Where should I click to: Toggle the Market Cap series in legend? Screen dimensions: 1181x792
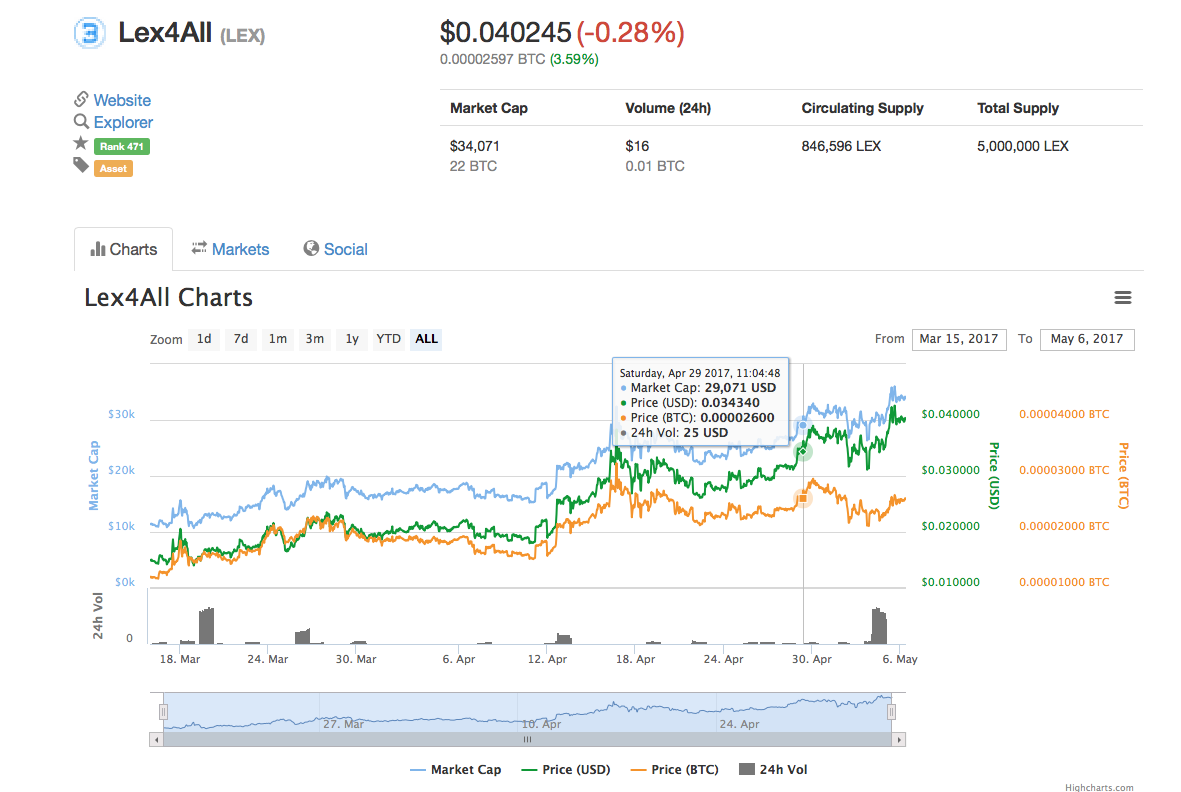point(456,769)
